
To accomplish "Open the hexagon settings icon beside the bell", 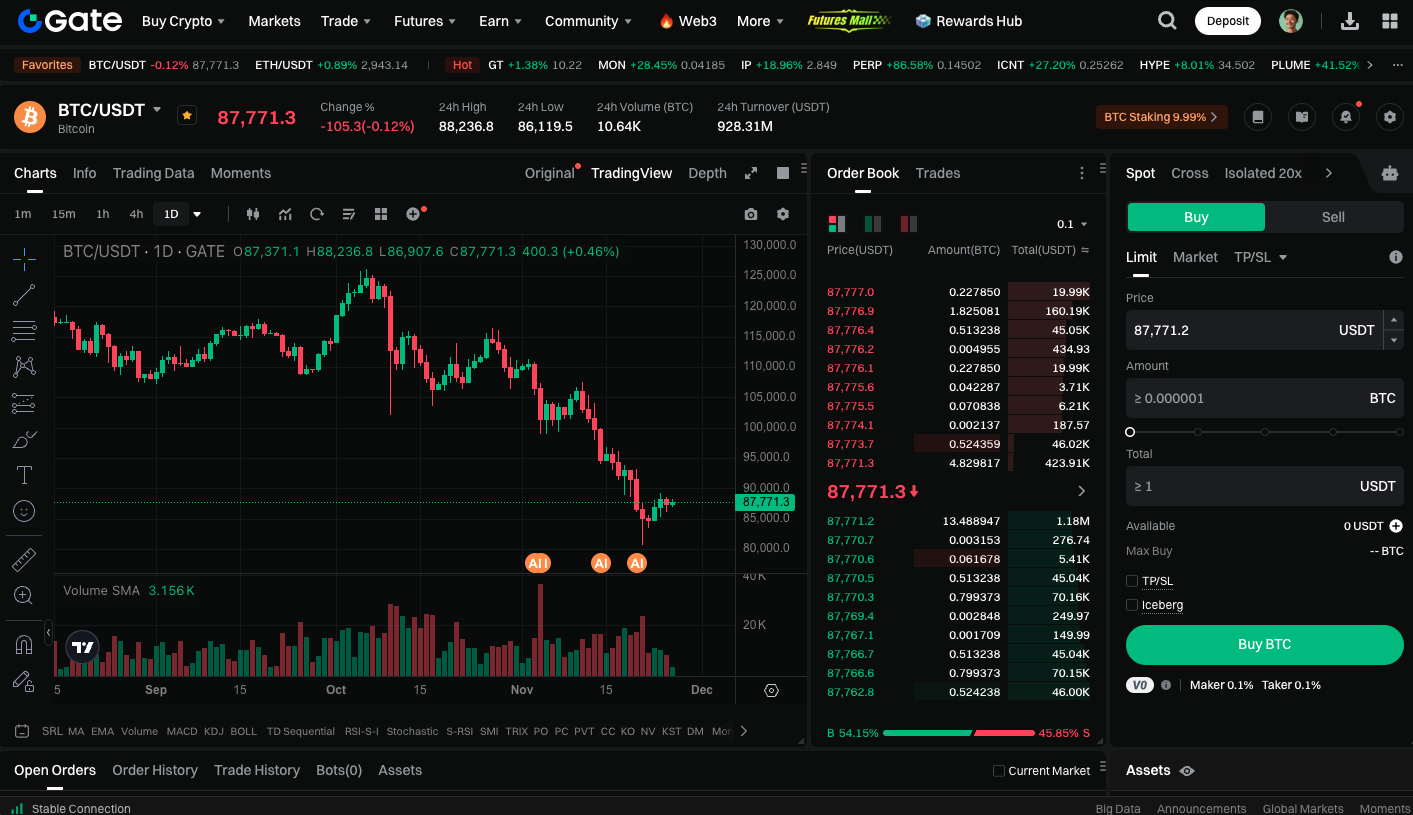I will (1389, 117).
